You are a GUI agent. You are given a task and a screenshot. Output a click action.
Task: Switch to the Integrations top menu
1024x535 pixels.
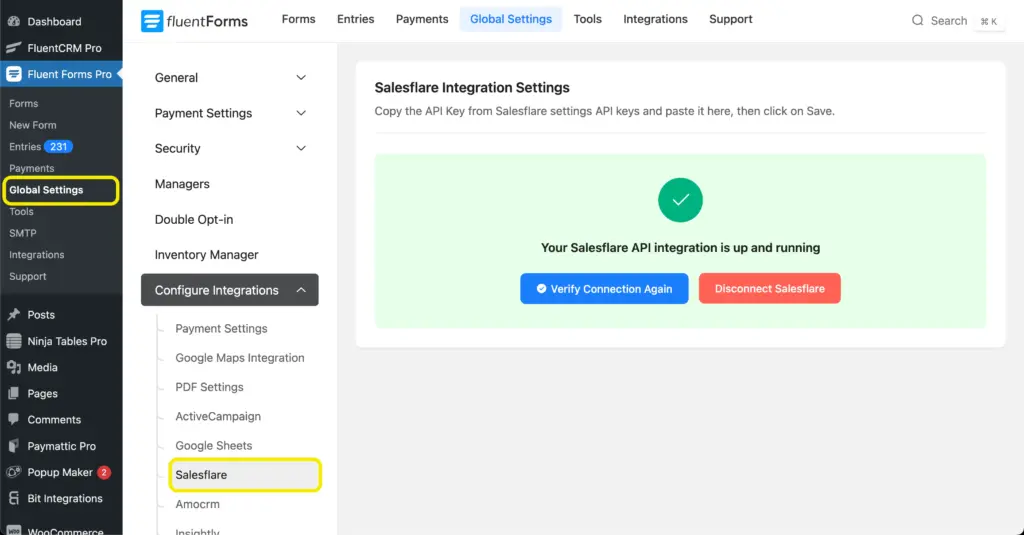pos(655,19)
